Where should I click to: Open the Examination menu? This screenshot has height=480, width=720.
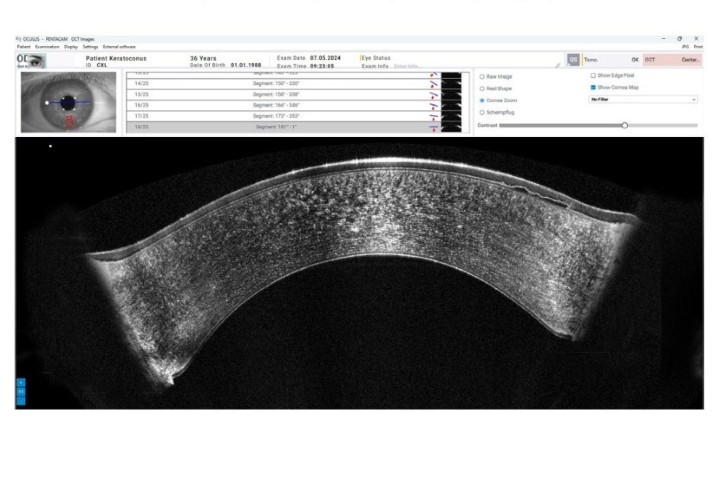coord(47,46)
